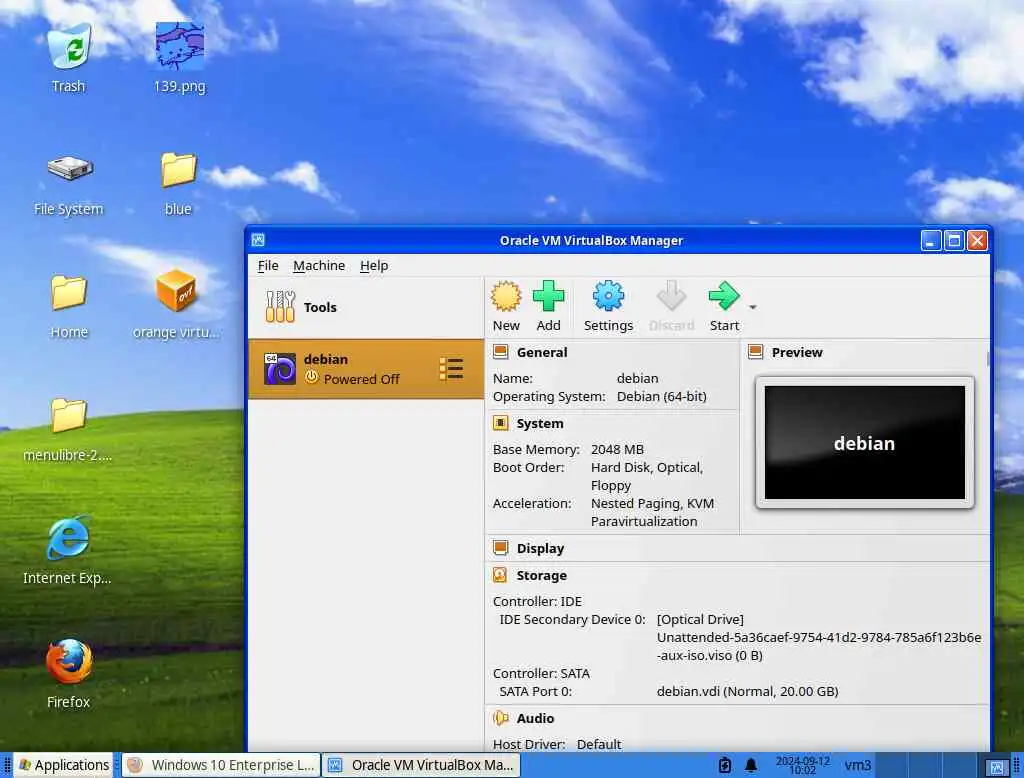Select the Tools entry in sidebar
The width and height of the screenshot is (1024, 778).
tap(366, 307)
